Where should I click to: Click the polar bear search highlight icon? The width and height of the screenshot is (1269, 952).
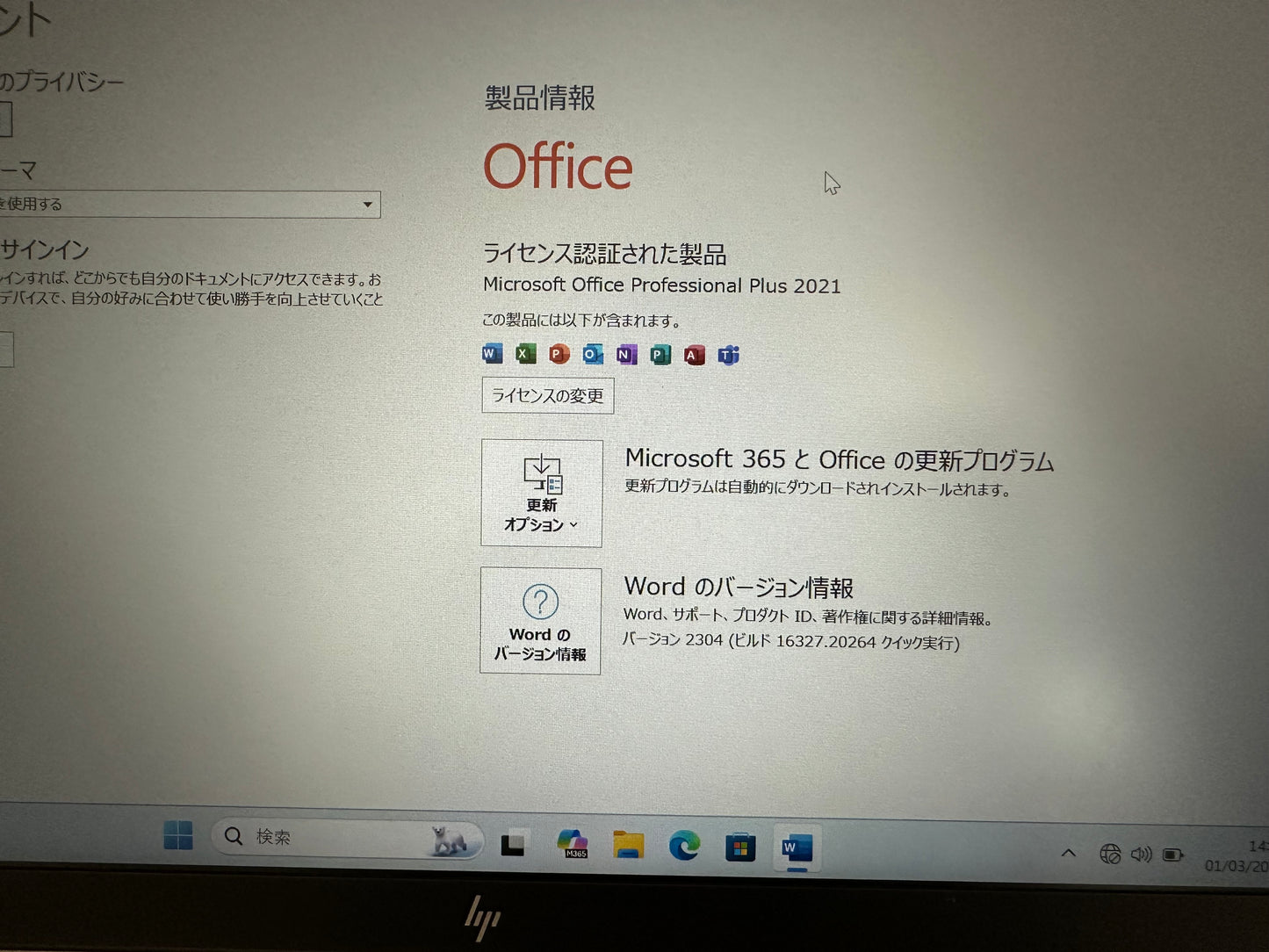[x=449, y=840]
